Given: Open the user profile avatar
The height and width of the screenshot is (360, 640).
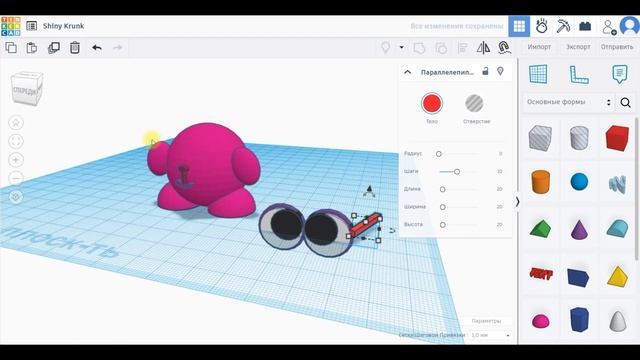Looking at the screenshot, I should click(x=629, y=26).
